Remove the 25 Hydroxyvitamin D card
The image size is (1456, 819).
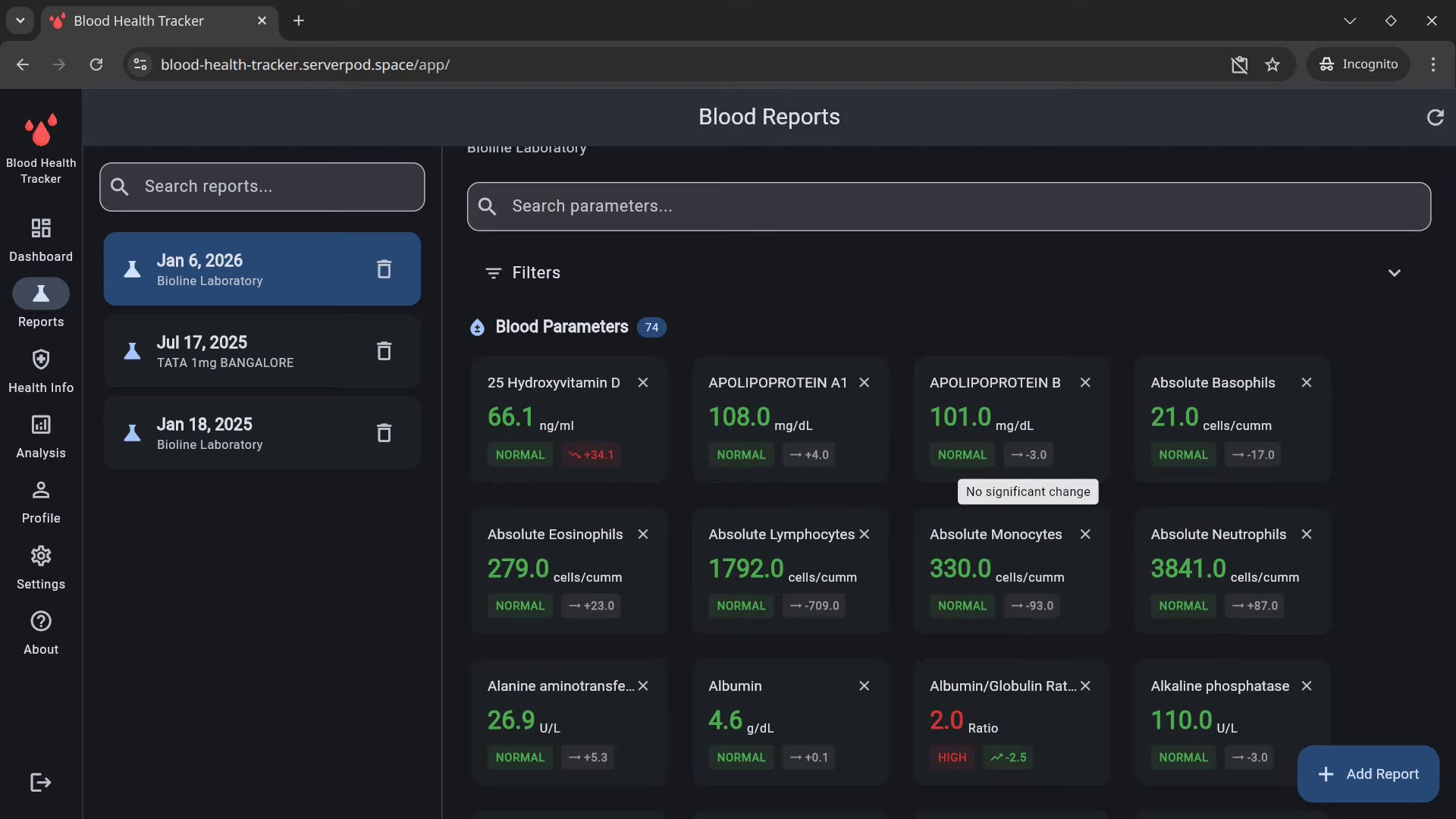pyautogui.click(x=643, y=383)
